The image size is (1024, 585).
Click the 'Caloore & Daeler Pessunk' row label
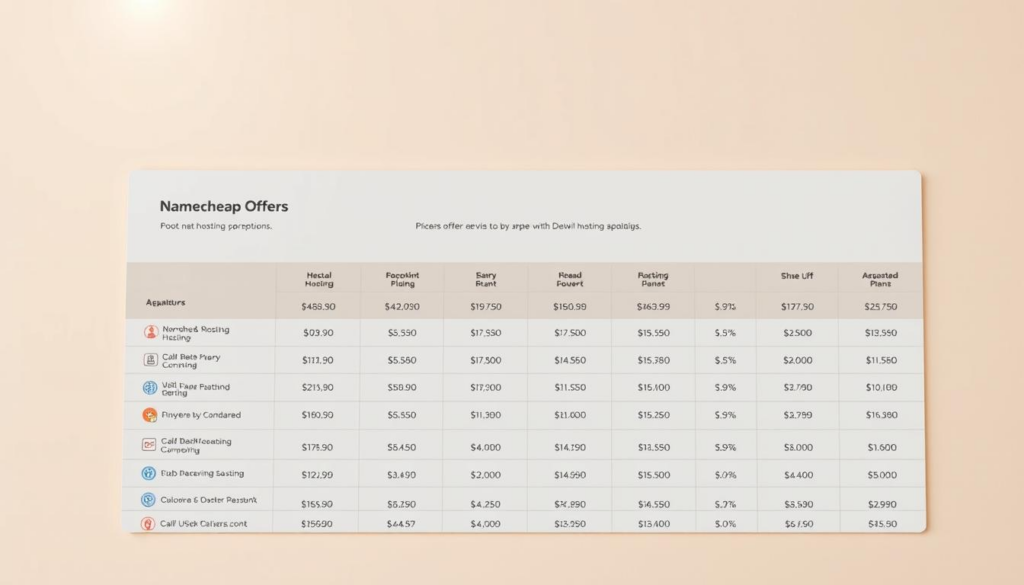pos(208,500)
